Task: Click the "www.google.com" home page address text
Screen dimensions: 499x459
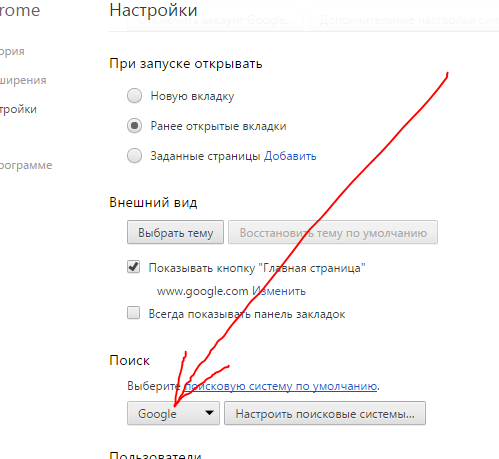Action: pyautogui.click(x=202, y=291)
